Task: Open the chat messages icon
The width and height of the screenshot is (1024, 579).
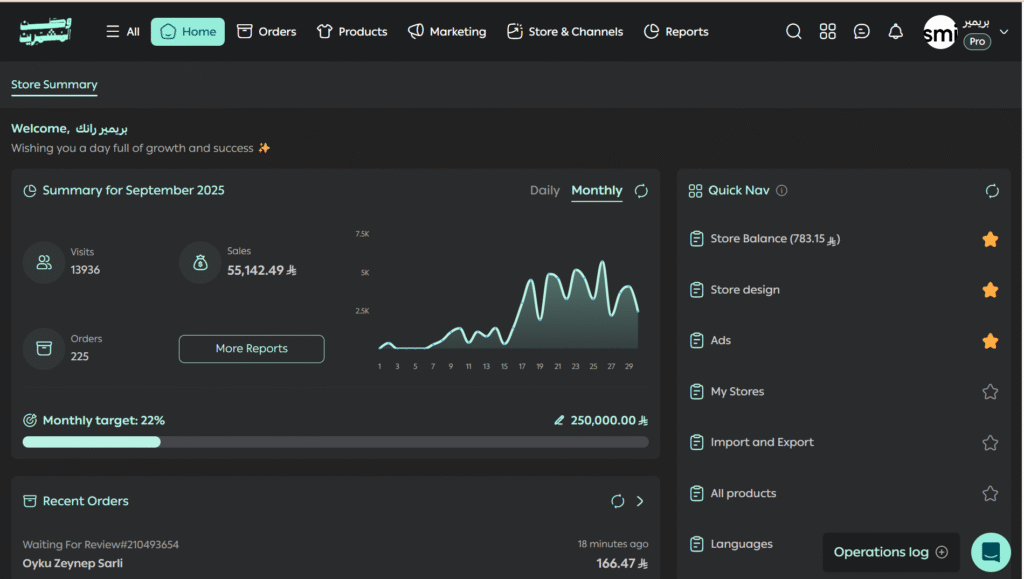Action: pos(861,32)
